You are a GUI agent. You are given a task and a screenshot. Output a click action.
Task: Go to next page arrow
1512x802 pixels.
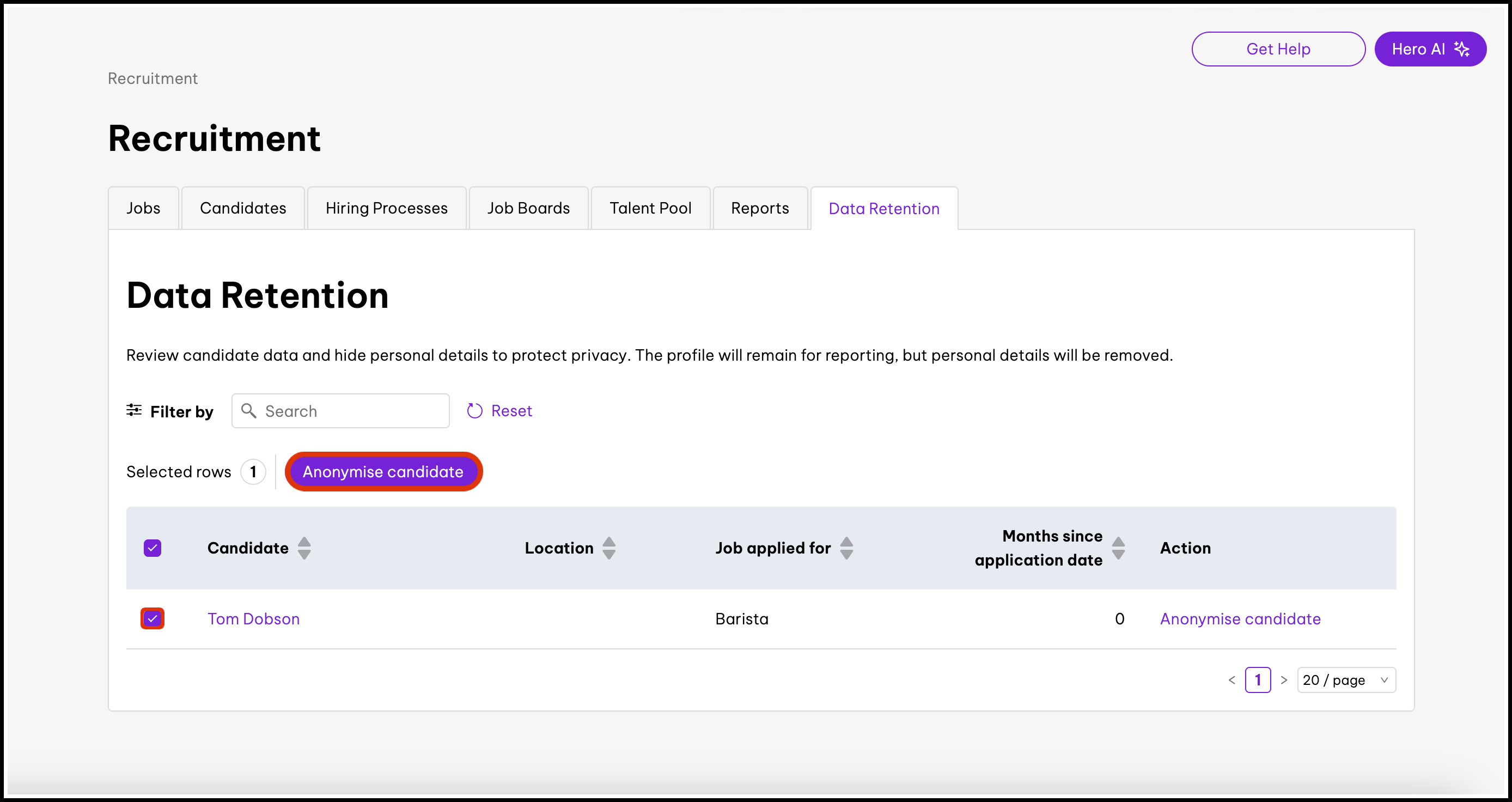[1284, 680]
